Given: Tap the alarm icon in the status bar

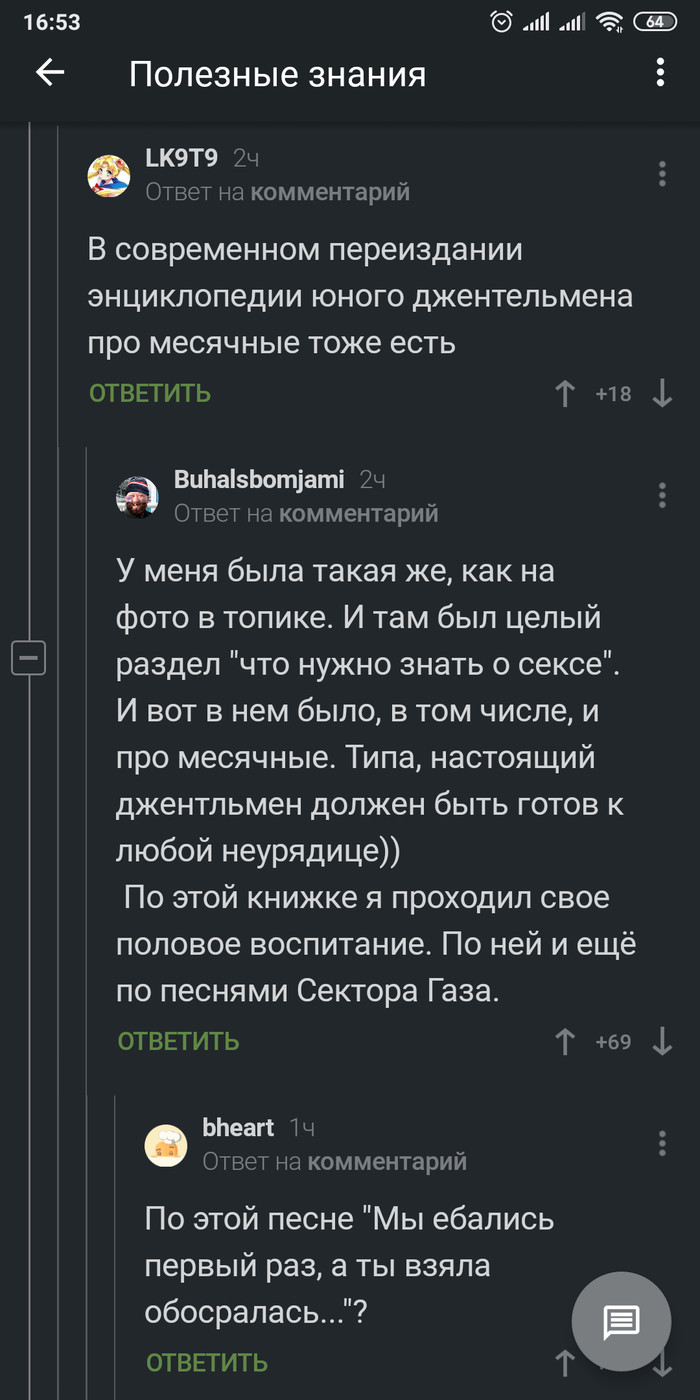Looking at the screenshot, I should point(502,22).
